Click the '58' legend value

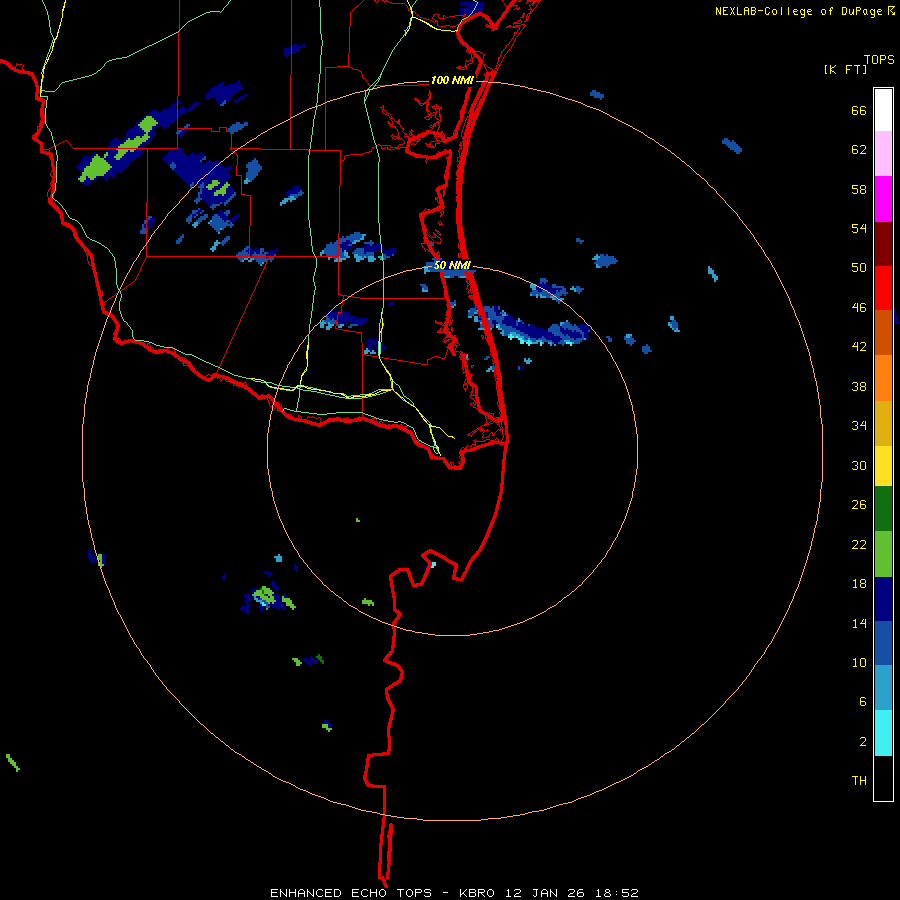click(859, 189)
